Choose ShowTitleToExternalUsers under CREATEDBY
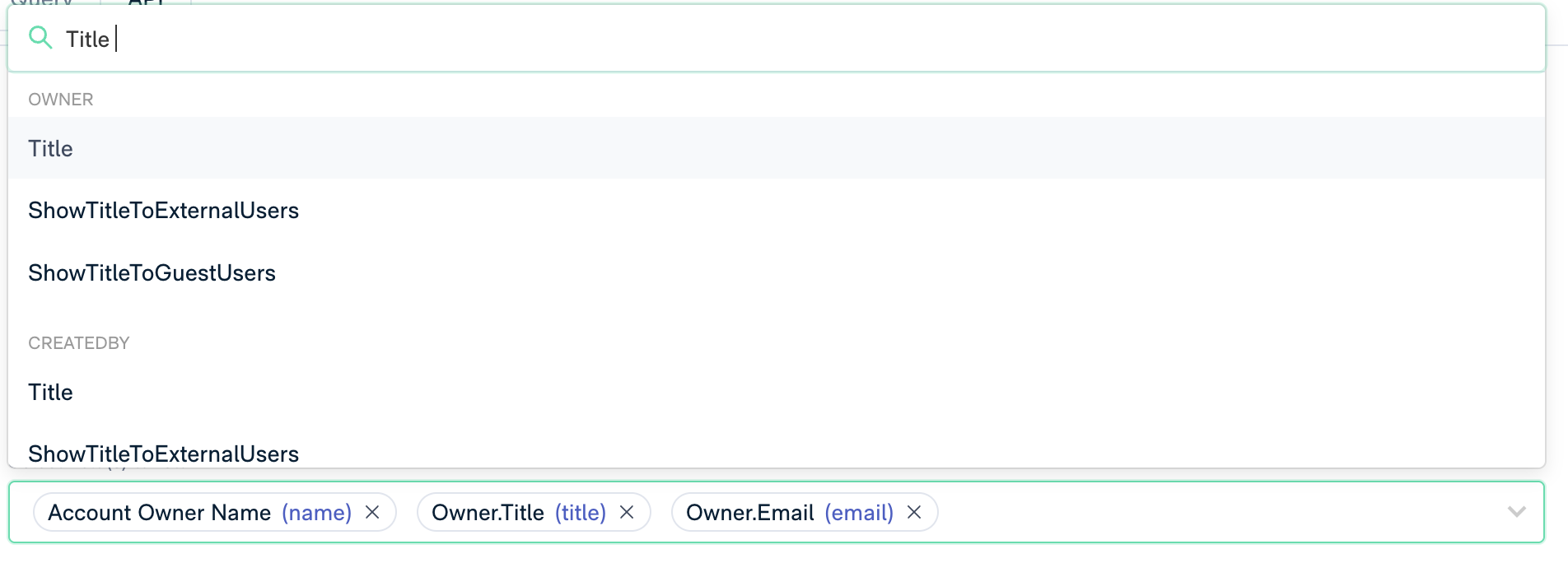The height and width of the screenshot is (563, 1568). tap(163, 454)
